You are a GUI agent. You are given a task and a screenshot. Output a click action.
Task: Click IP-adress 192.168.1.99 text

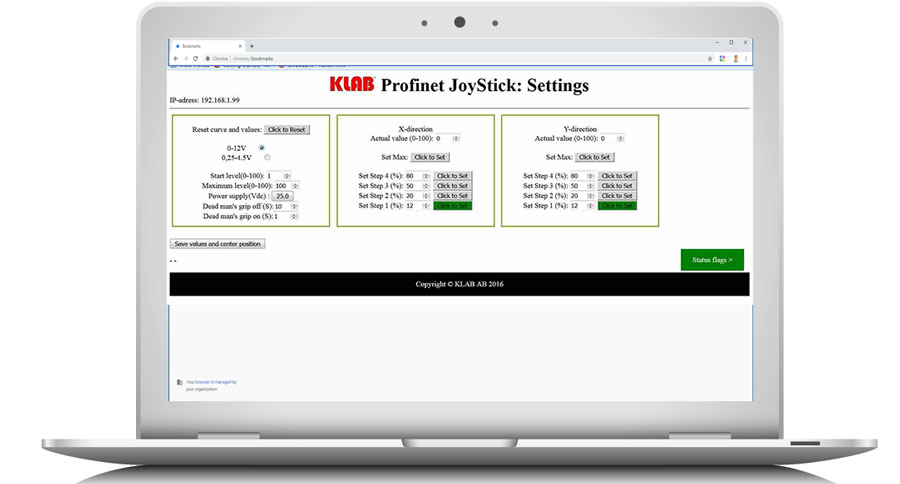pyautogui.click(x=204, y=100)
